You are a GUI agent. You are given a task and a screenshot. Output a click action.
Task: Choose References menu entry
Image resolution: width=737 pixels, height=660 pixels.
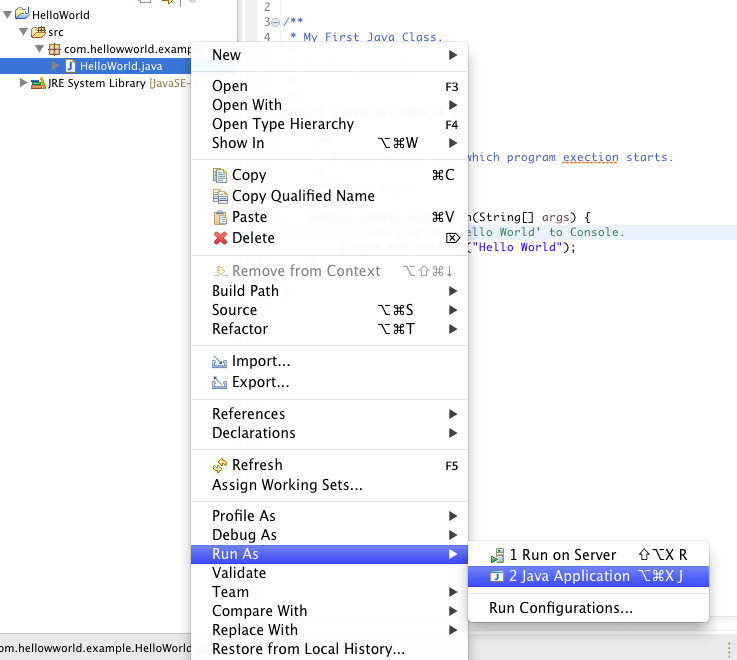(329, 414)
